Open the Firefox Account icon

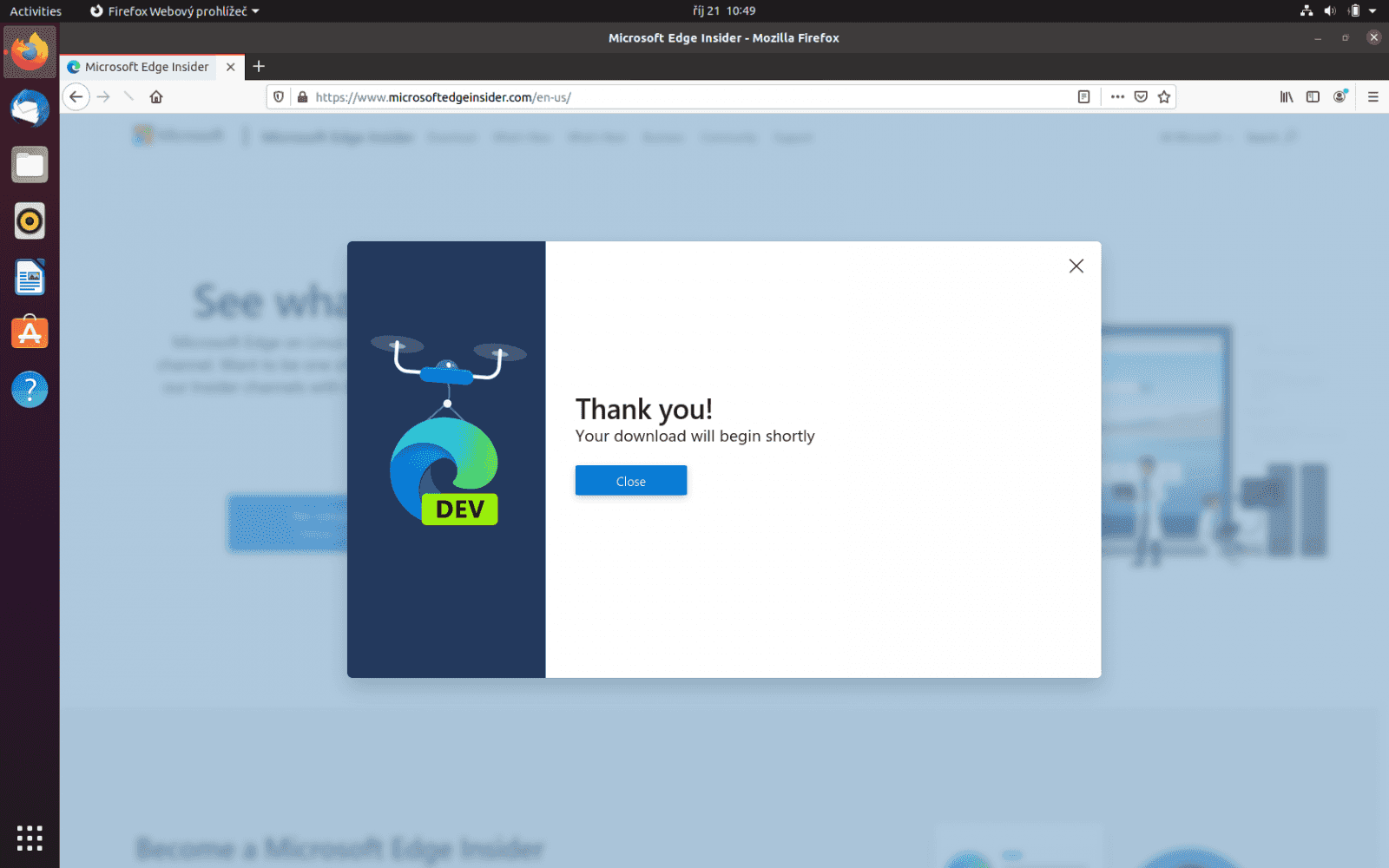coord(1340,96)
